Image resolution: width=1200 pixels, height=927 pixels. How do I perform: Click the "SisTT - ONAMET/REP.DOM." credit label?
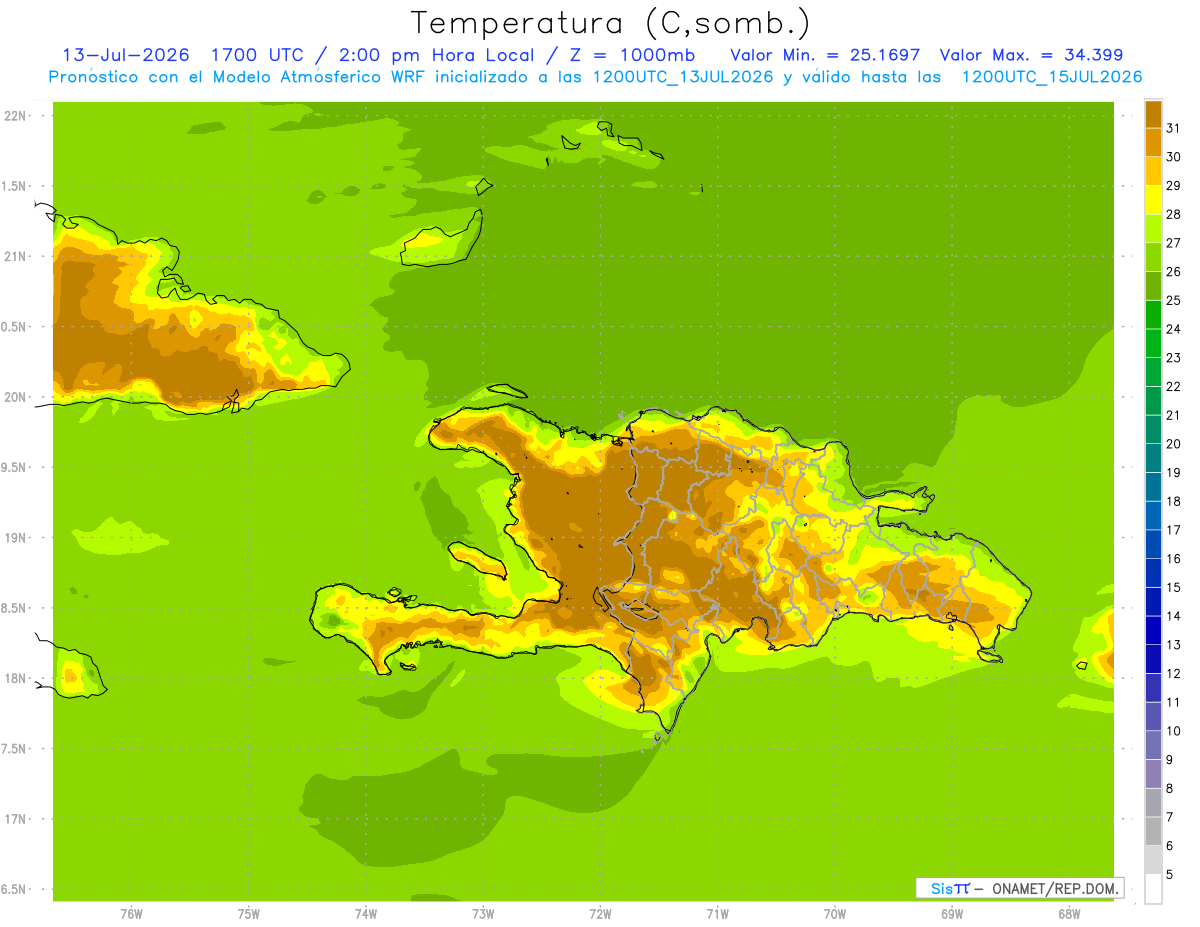pos(1019,888)
